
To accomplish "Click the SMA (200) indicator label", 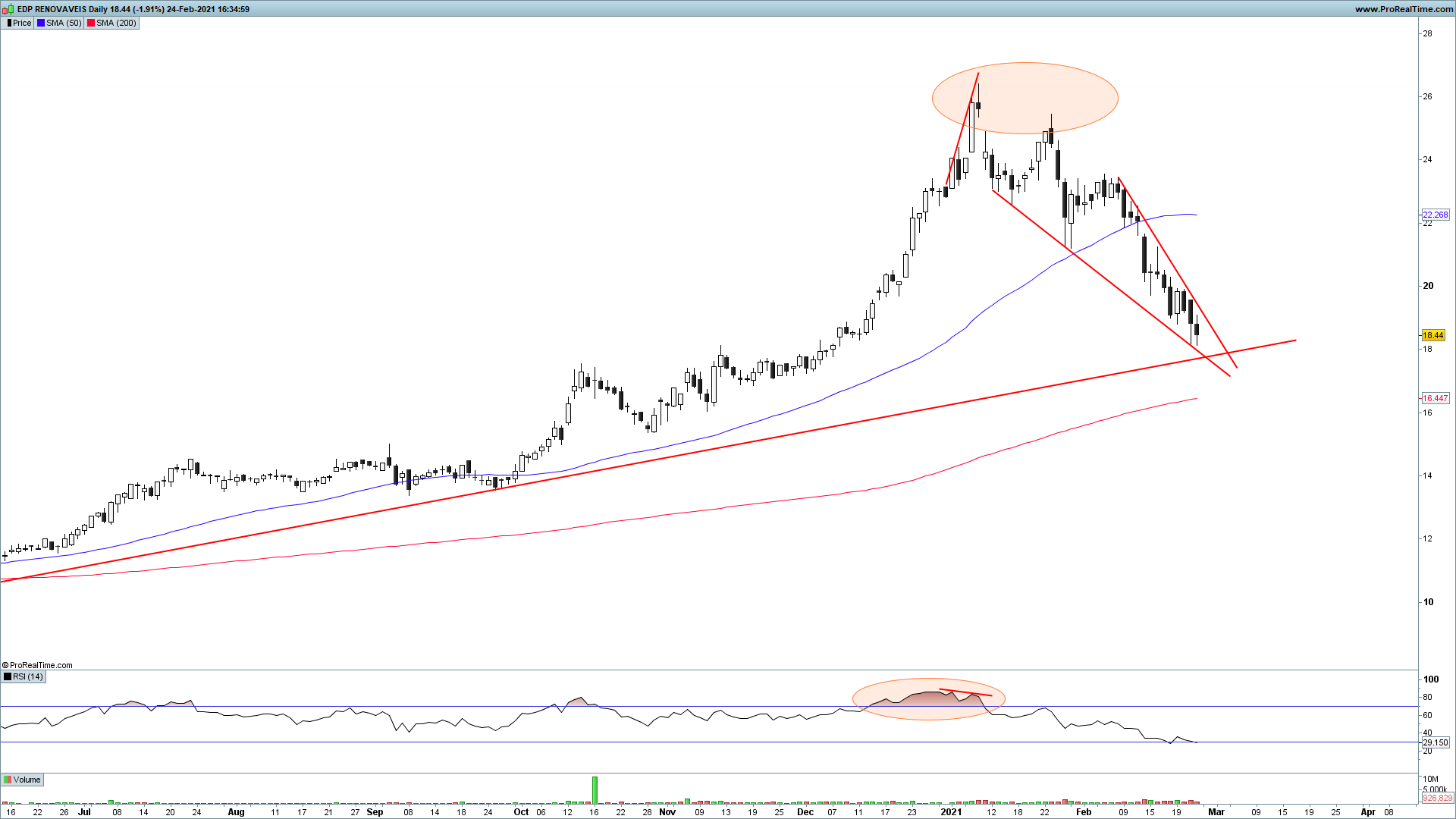I will coord(116,23).
